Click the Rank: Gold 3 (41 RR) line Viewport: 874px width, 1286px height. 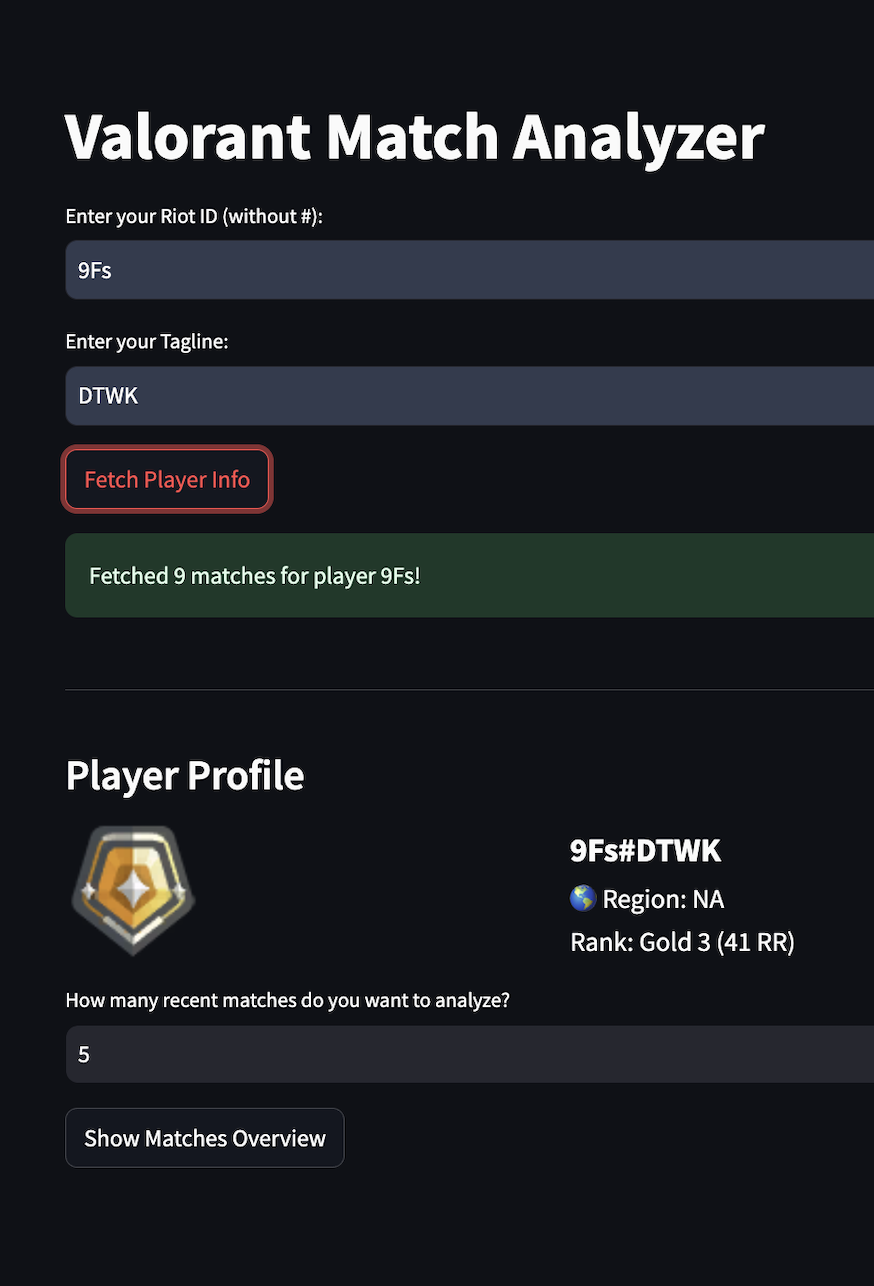coord(682,942)
